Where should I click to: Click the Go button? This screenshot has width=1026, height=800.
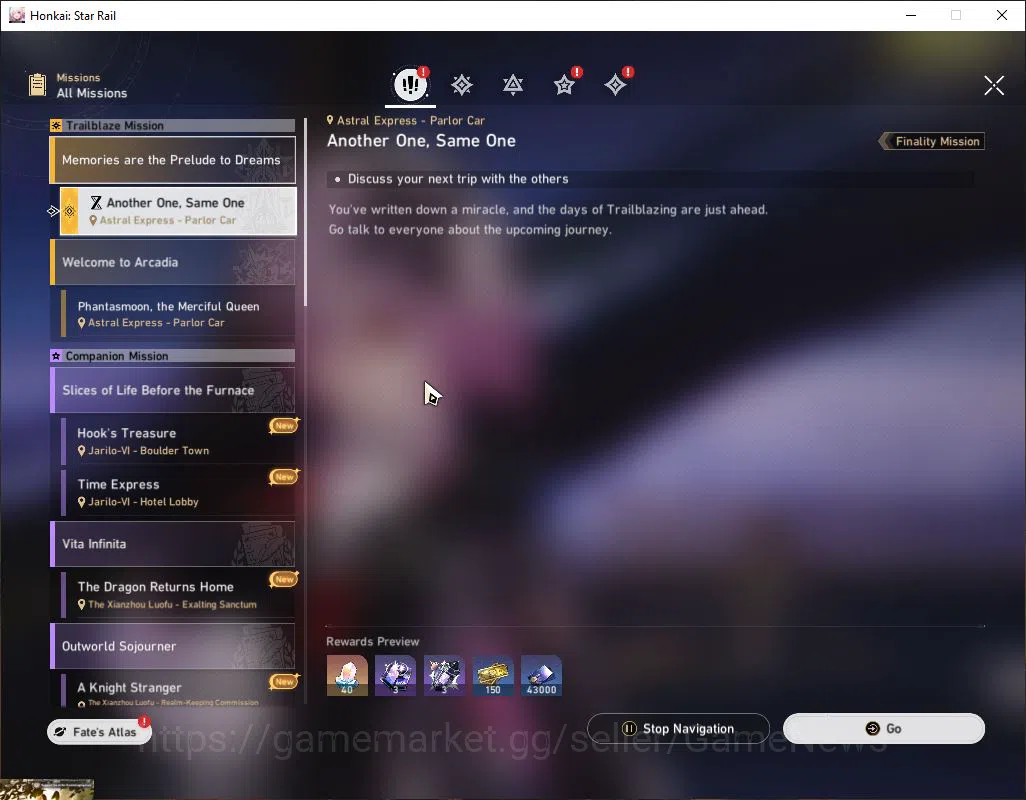point(883,728)
